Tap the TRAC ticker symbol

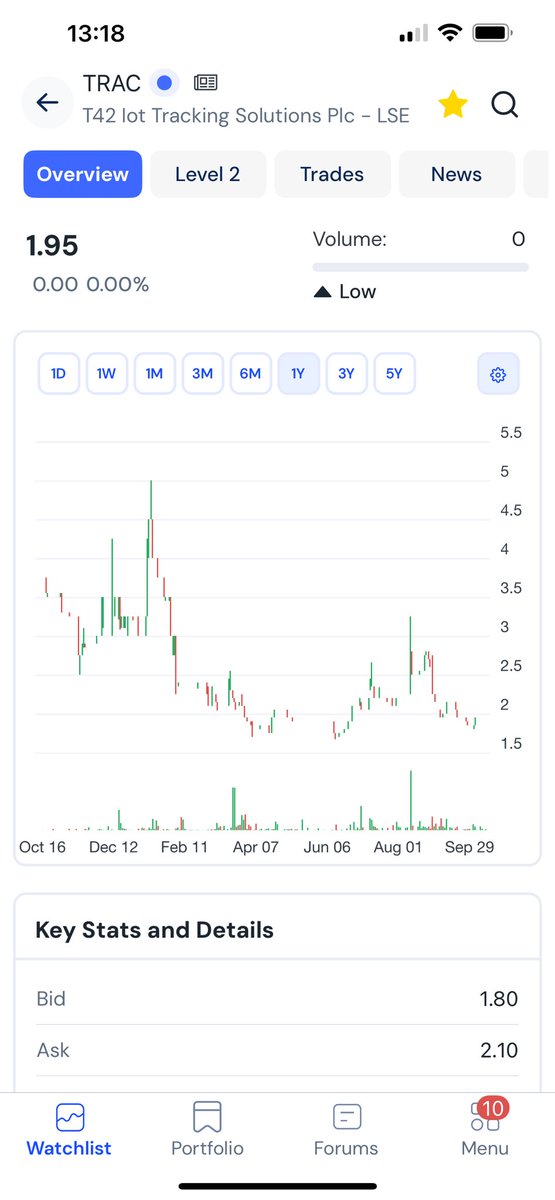(111, 82)
